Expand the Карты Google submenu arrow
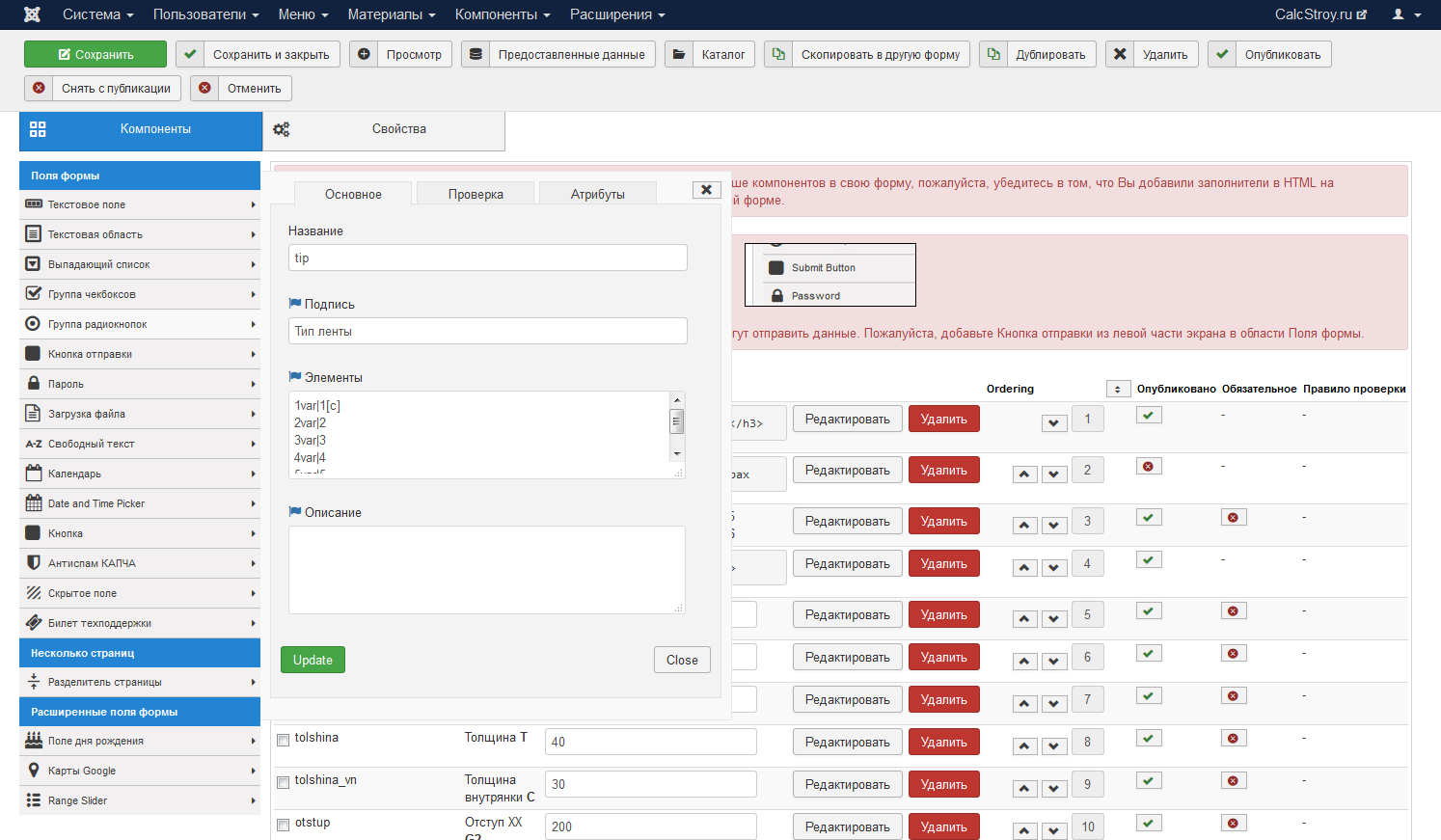 [254, 771]
